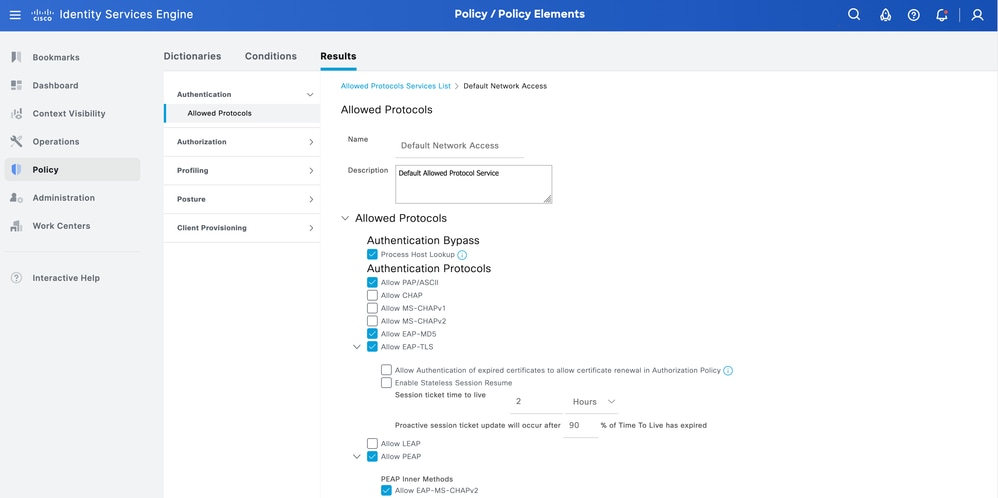Click the Operations tools icon

tap(17, 141)
